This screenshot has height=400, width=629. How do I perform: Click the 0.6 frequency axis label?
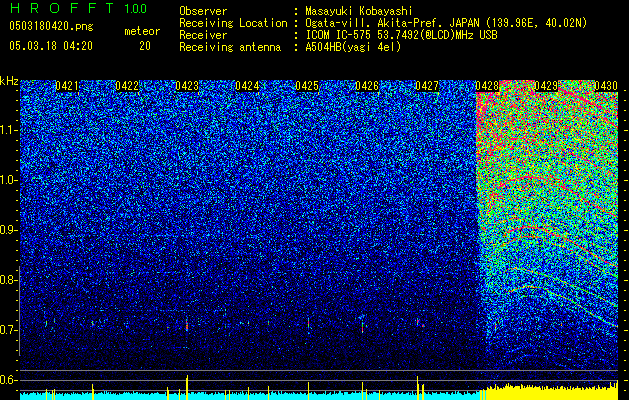pyautogui.click(x=9, y=380)
